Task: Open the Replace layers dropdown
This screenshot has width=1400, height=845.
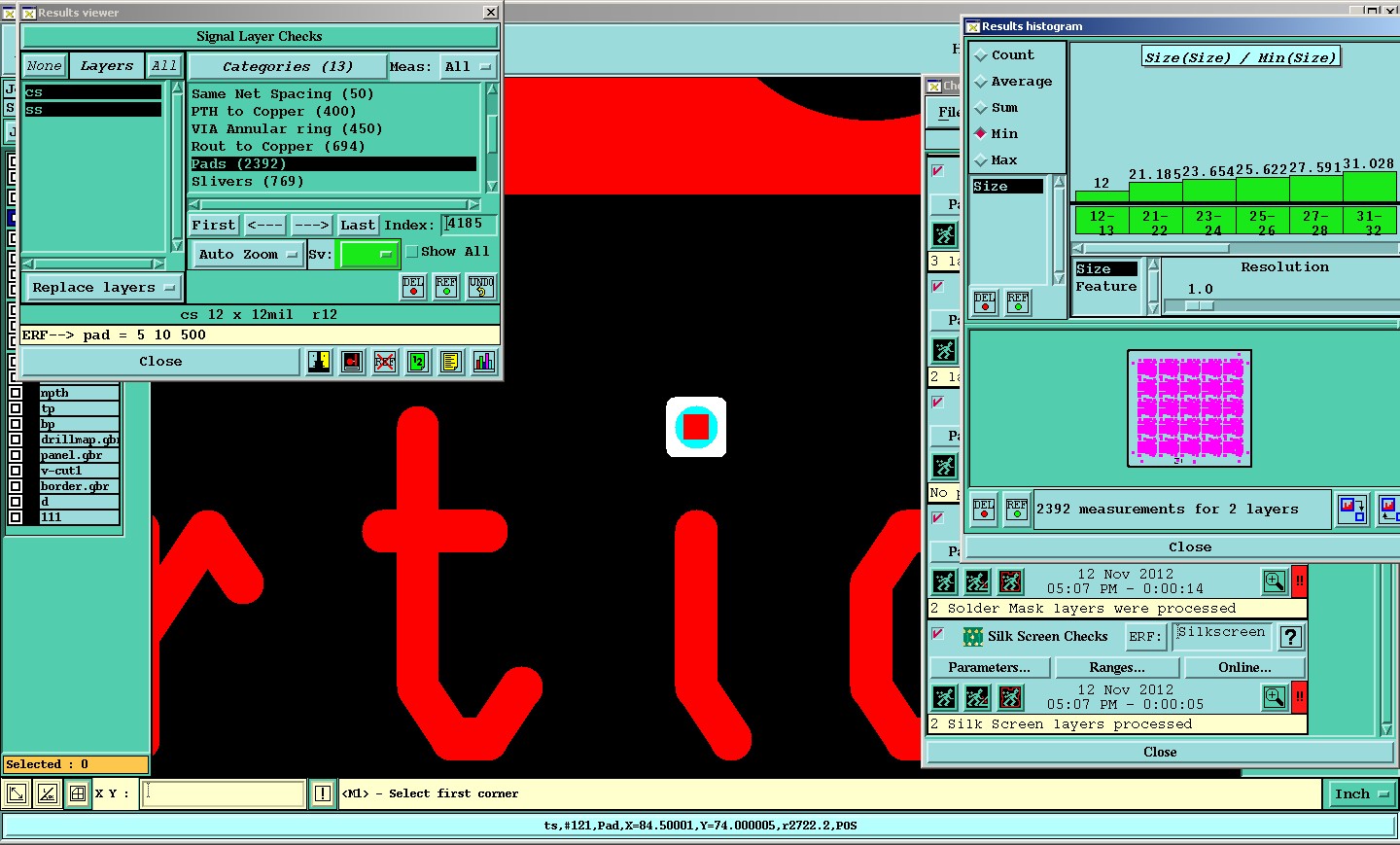Action: [x=103, y=288]
